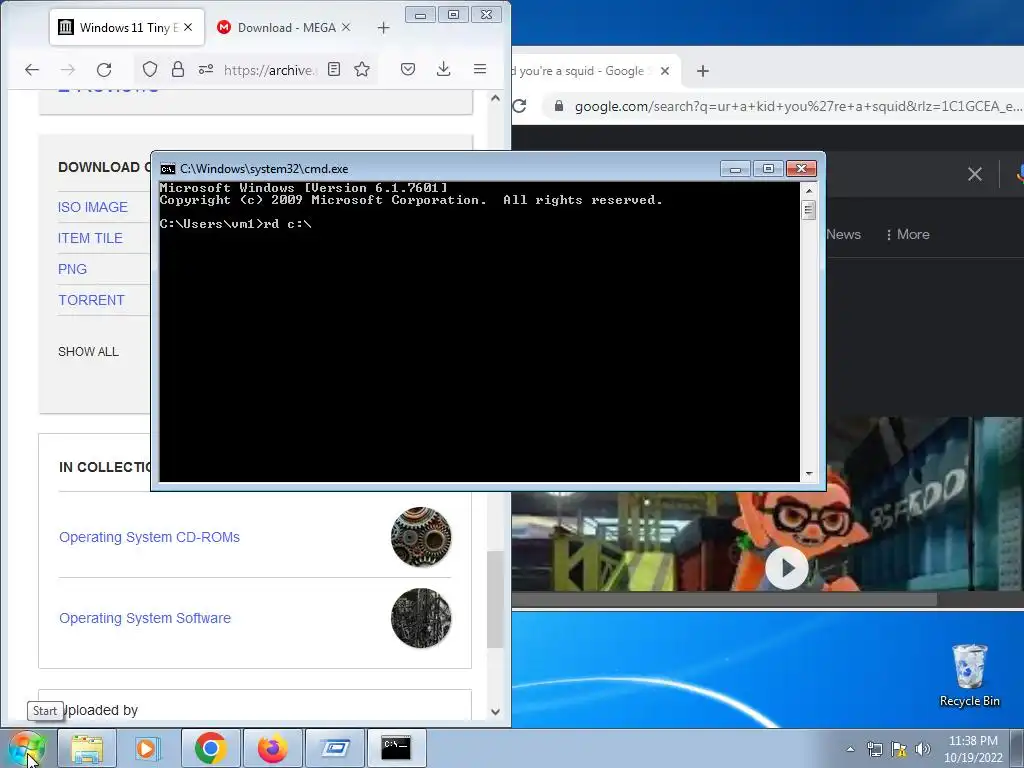The image size is (1024, 768).
Task: Close the Download - MEGA tab
Action: [x=346, y=27]
